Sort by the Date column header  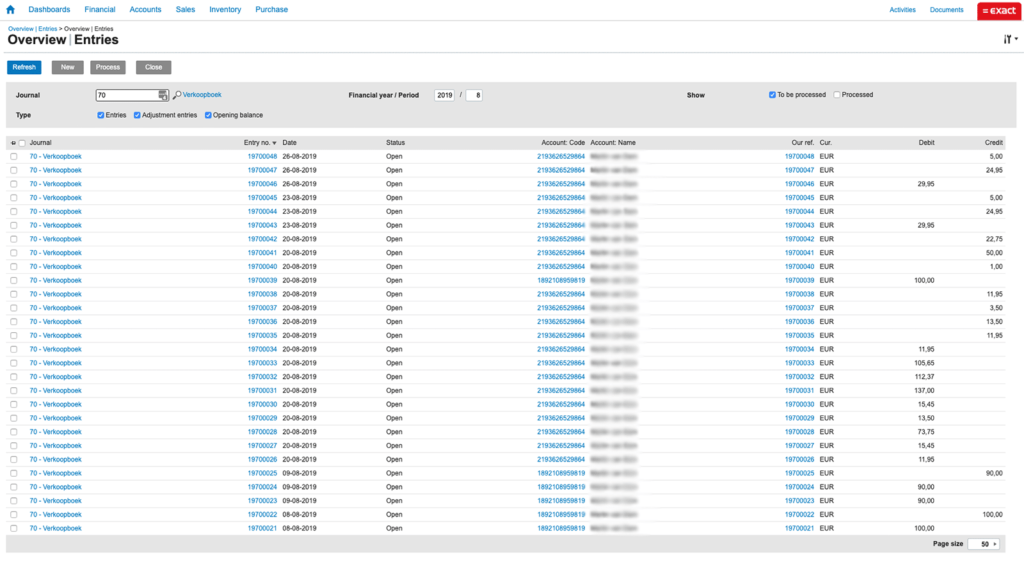(289, 143)
